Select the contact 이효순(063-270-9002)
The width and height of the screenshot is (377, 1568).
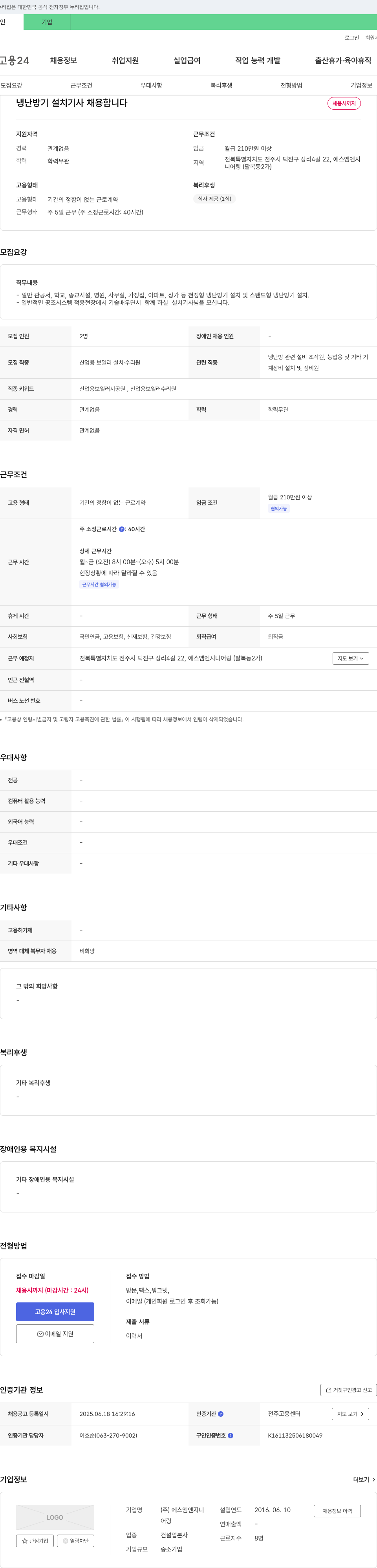pos(108,1435)
